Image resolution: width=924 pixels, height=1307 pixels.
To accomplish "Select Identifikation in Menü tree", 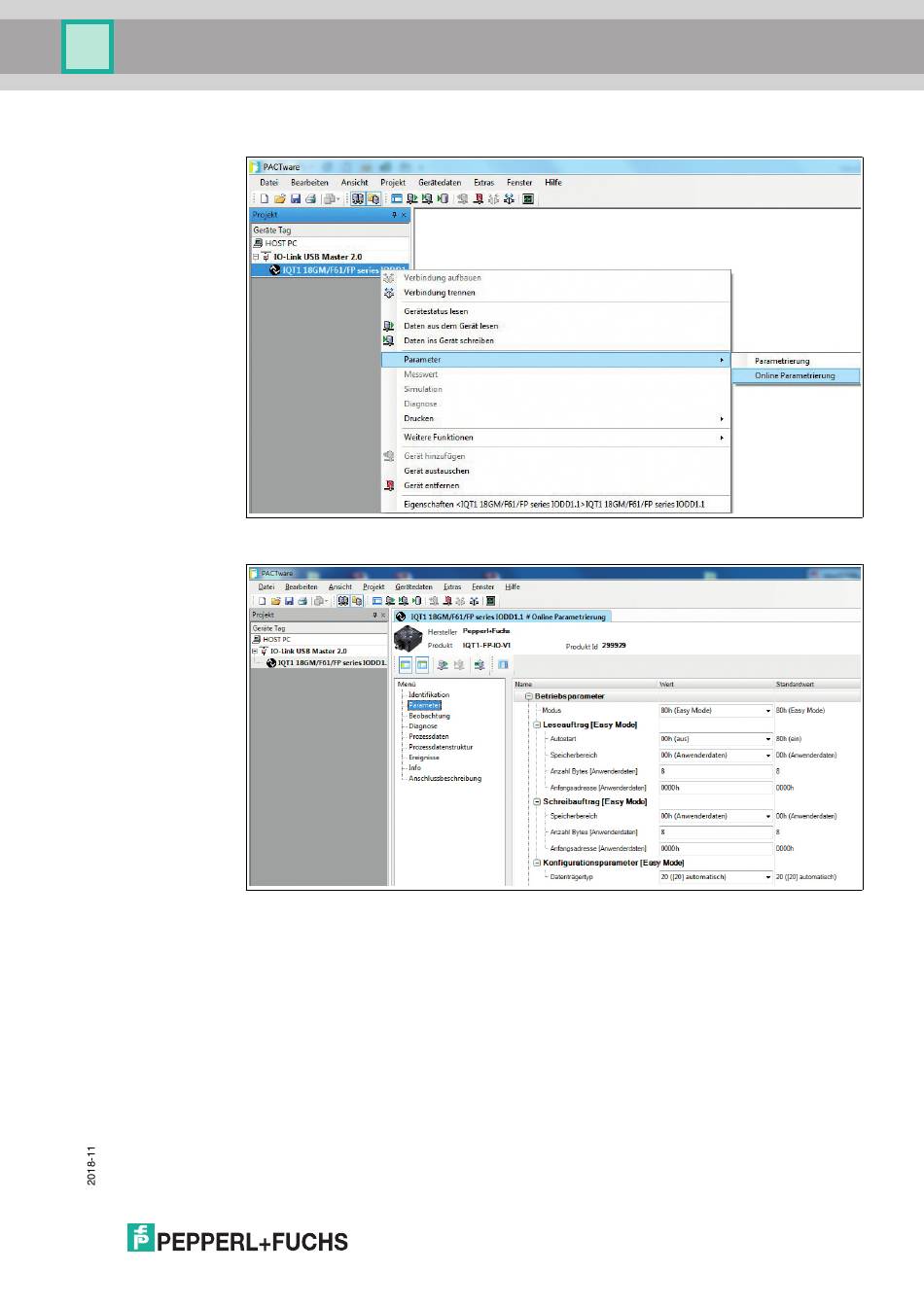I will [429, 695].
